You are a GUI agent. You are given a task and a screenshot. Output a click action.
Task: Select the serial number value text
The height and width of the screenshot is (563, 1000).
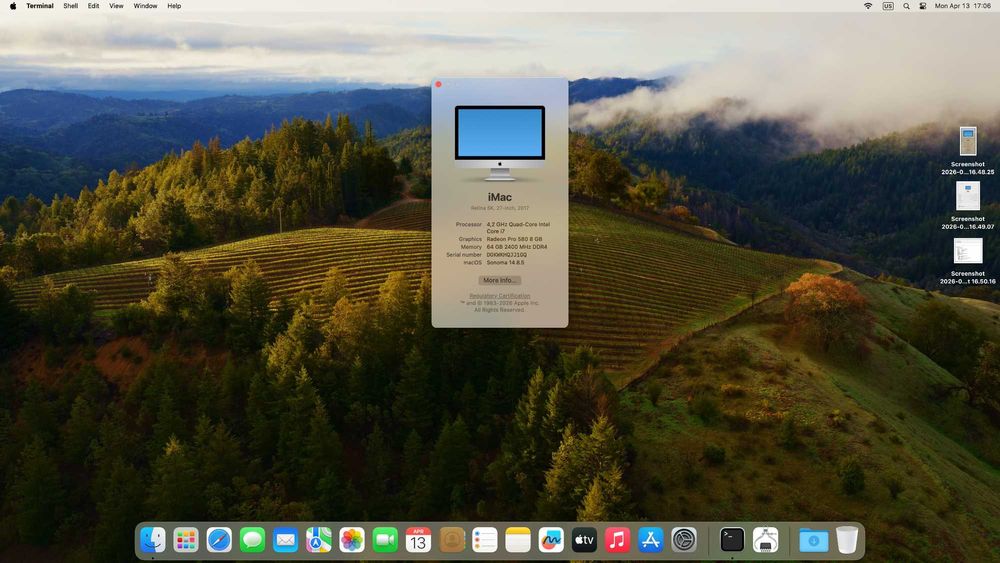pos(507,254)
